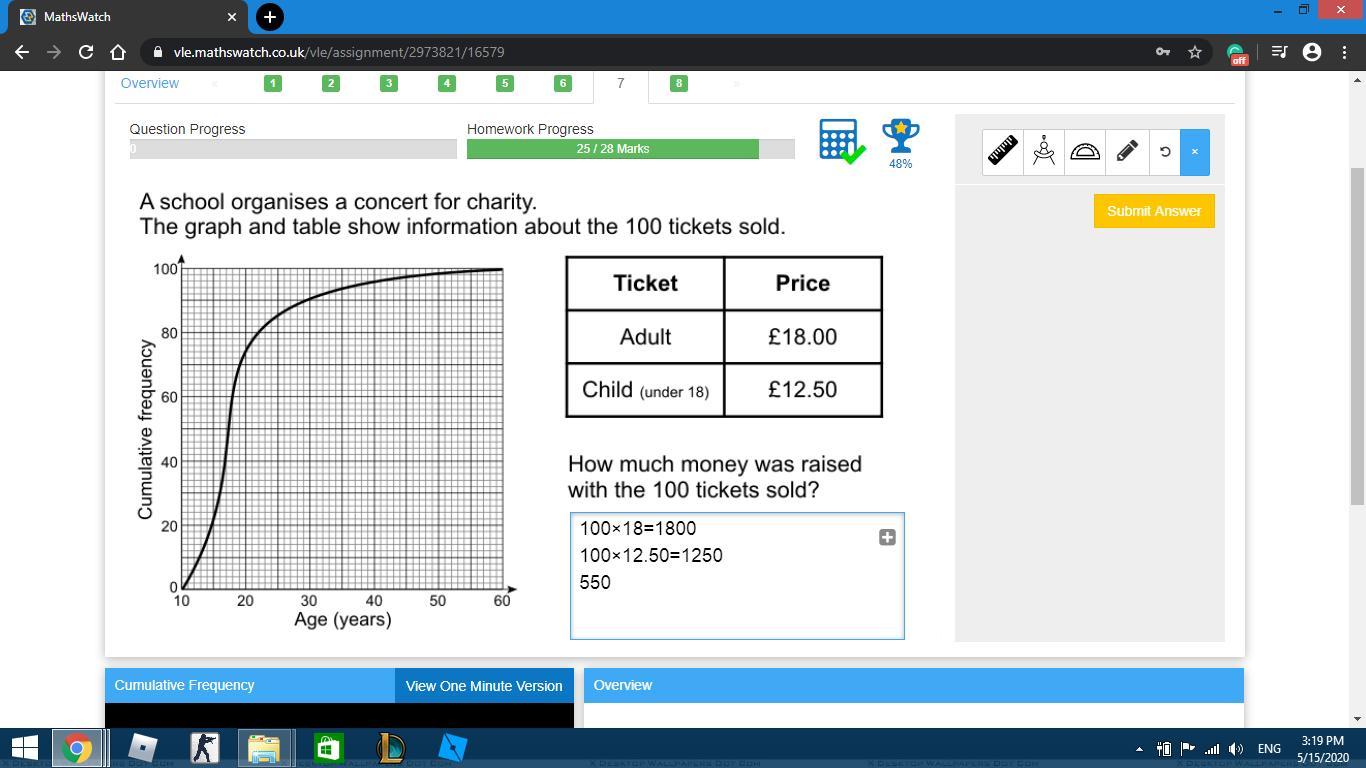Select the ruler tool
This screenshot has width=1366, height=768.
tap(1002, 151)
